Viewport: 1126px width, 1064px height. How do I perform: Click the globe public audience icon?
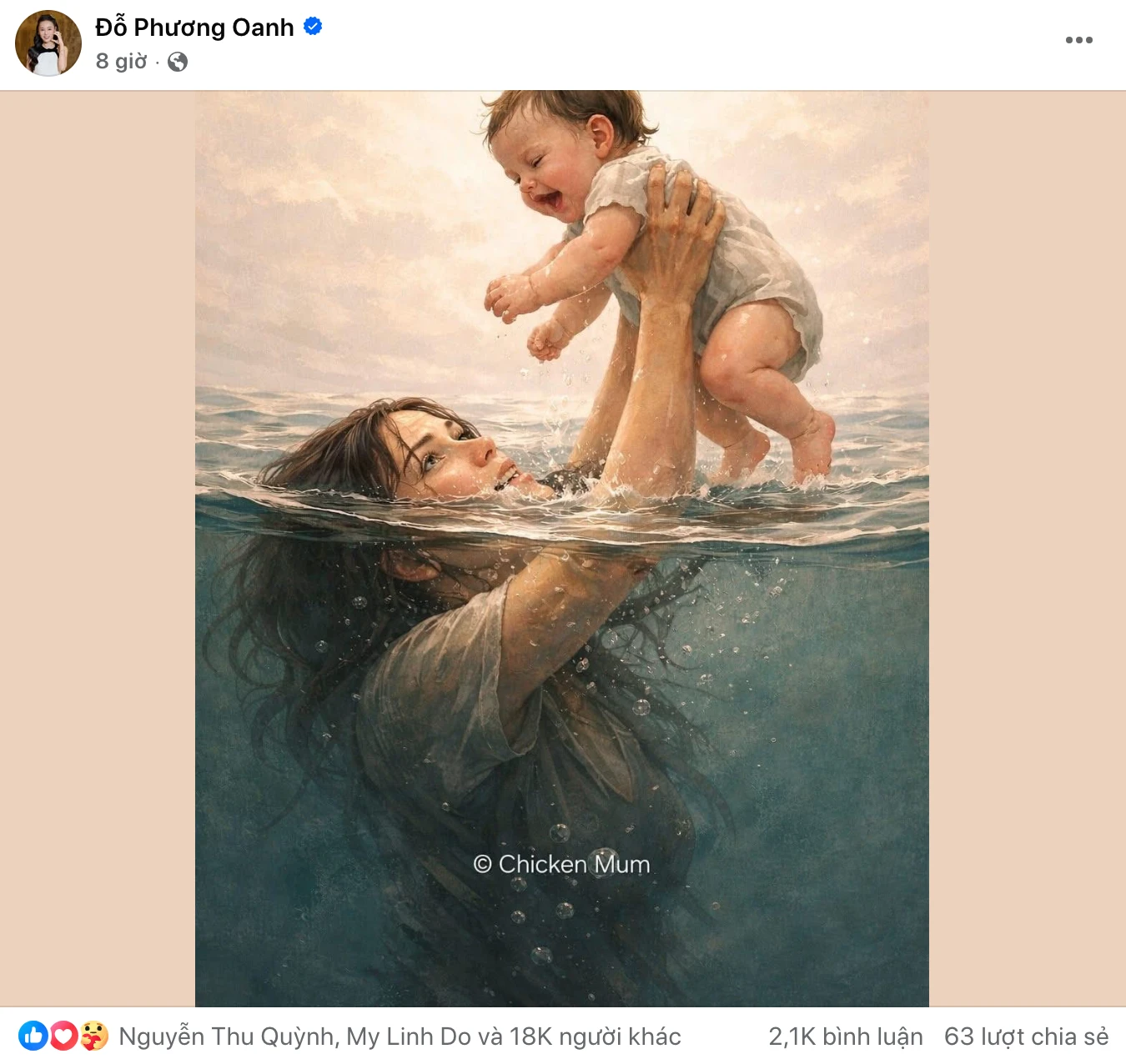point(178,62)
